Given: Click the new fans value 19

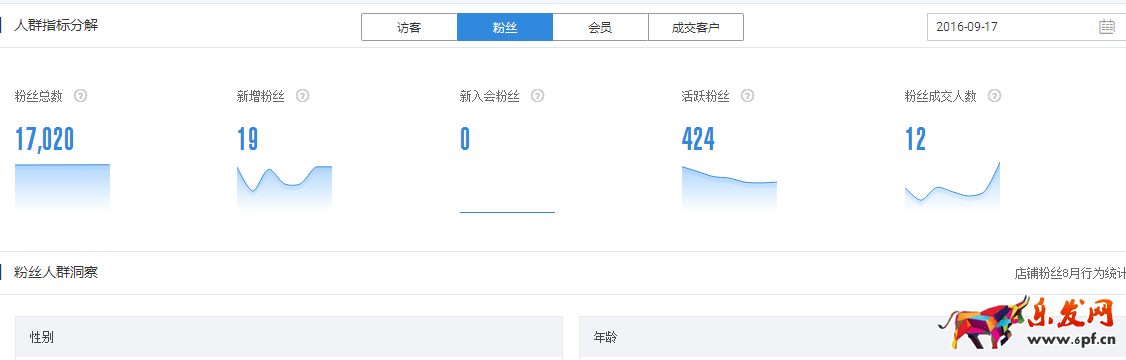Looking at the screenshot, I should point(248,139).
